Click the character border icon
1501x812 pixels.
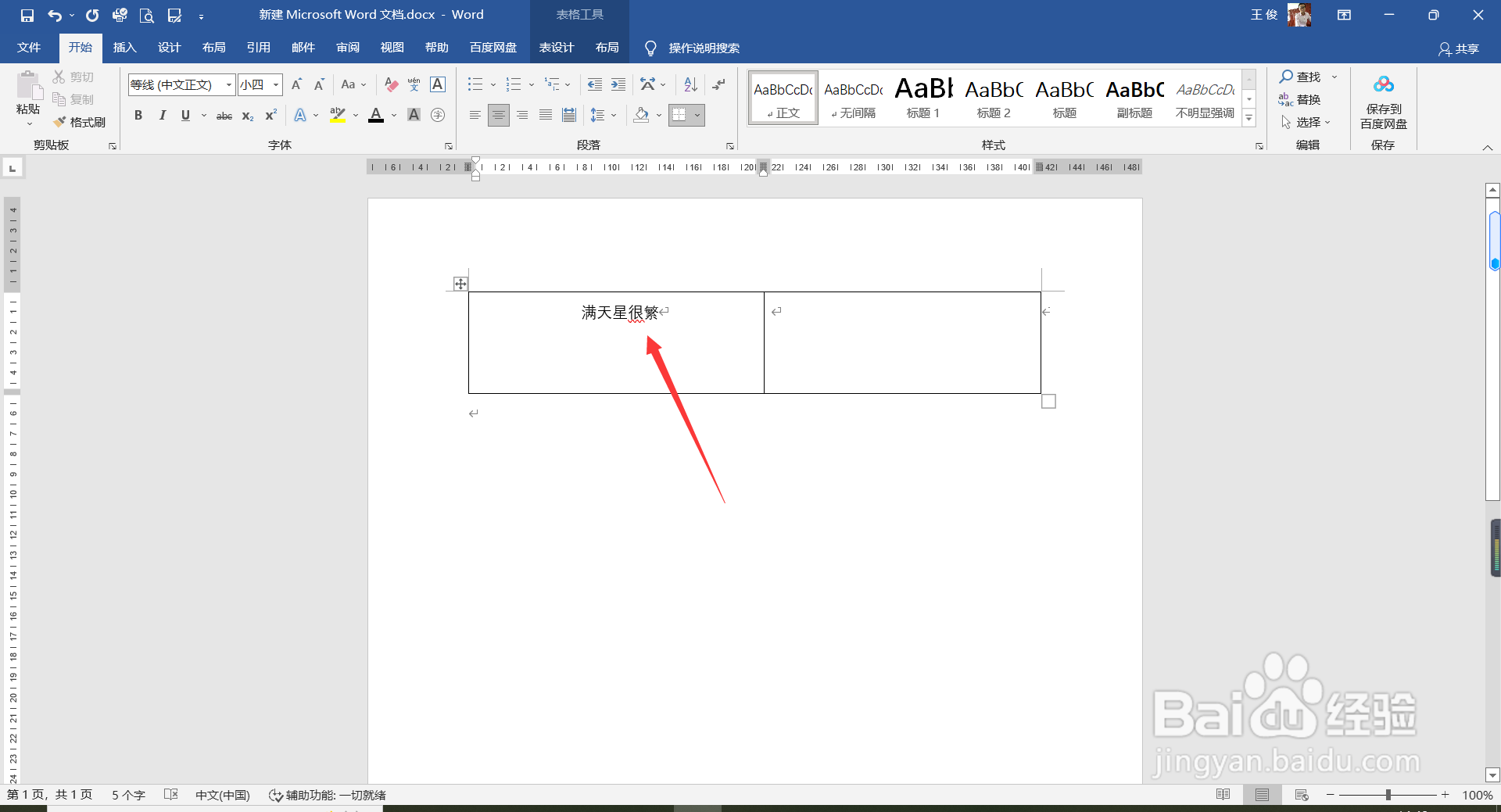pyautogui.click(x=438, y=84)
